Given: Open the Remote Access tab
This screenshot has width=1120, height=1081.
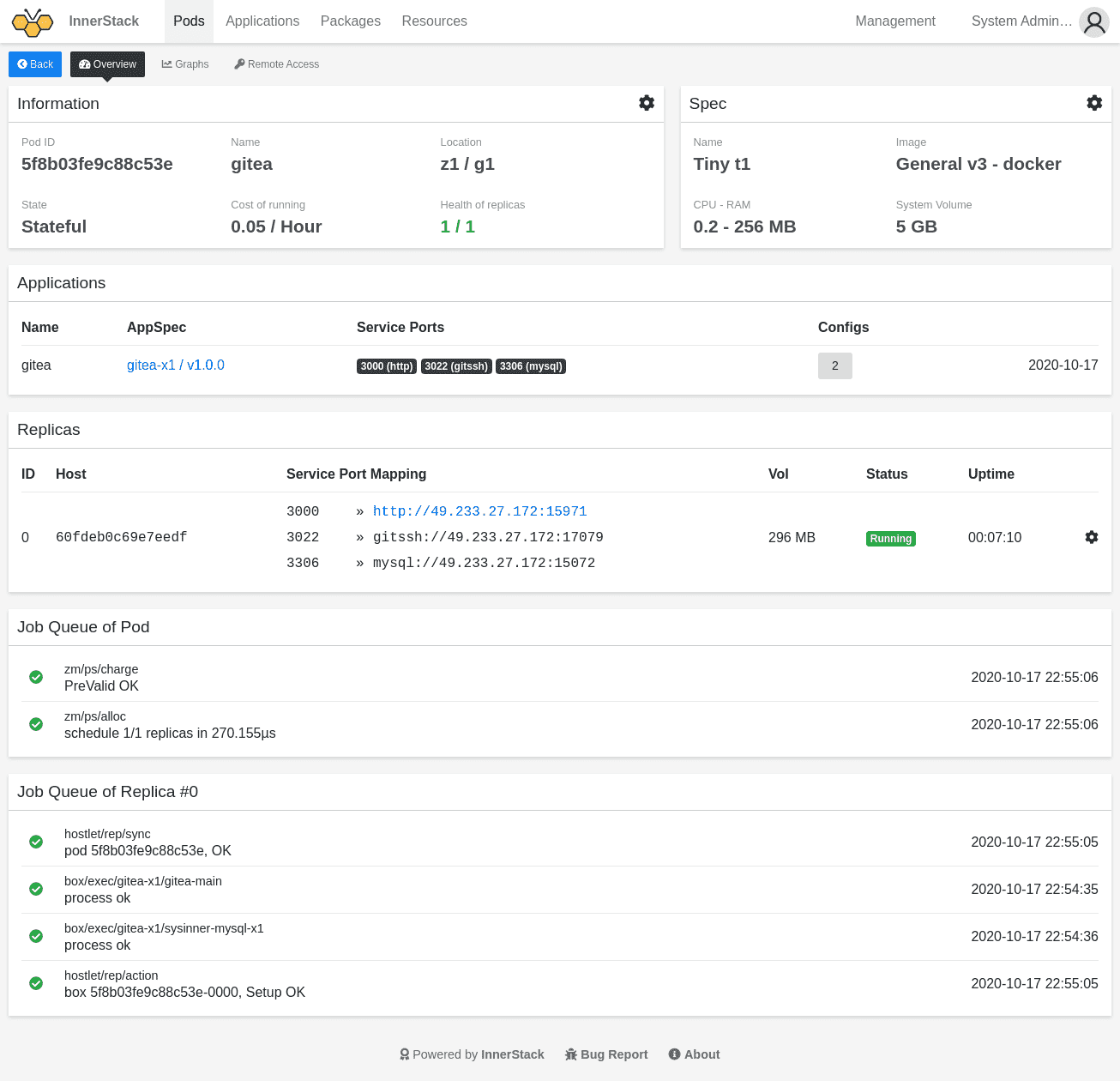Looking at the screenshot, I should pos(277,64).
